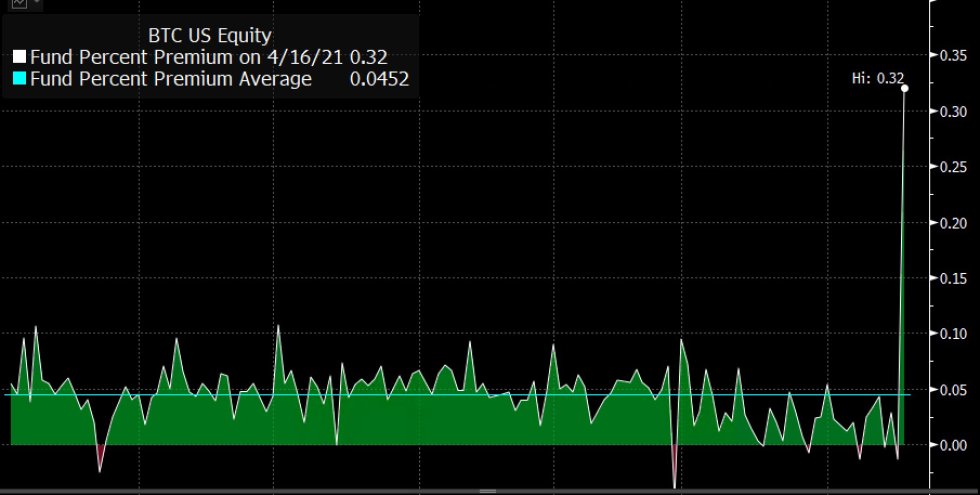Viewport: 980px width, 495px height.
Task: Click the Fund Percent Premium on 4/16/21 label
Action: coord(187,58)
